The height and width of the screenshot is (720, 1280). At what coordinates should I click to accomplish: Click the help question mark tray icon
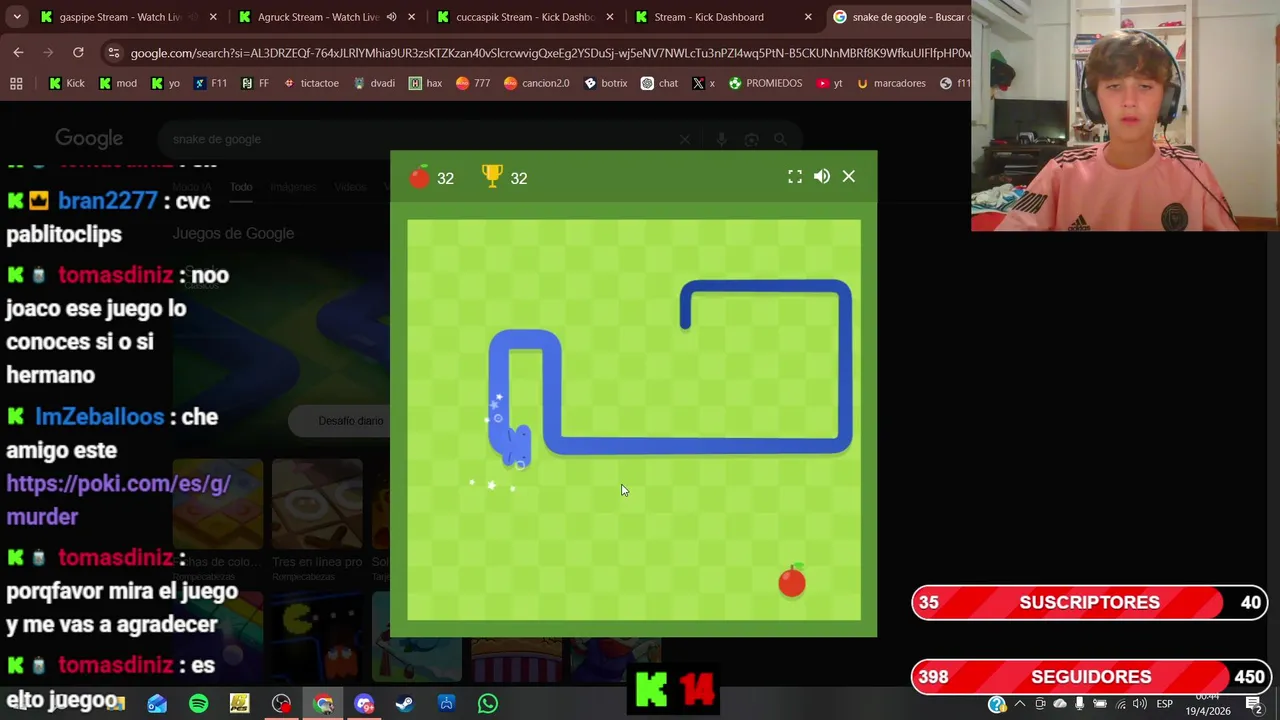(996, 704)
